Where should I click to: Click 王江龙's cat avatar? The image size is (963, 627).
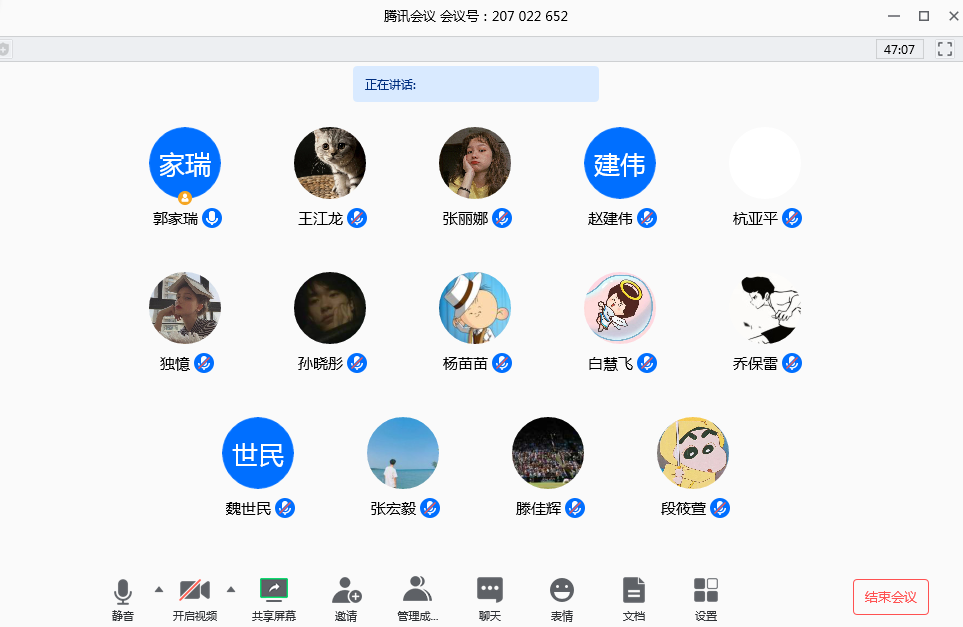pos(330,163)
